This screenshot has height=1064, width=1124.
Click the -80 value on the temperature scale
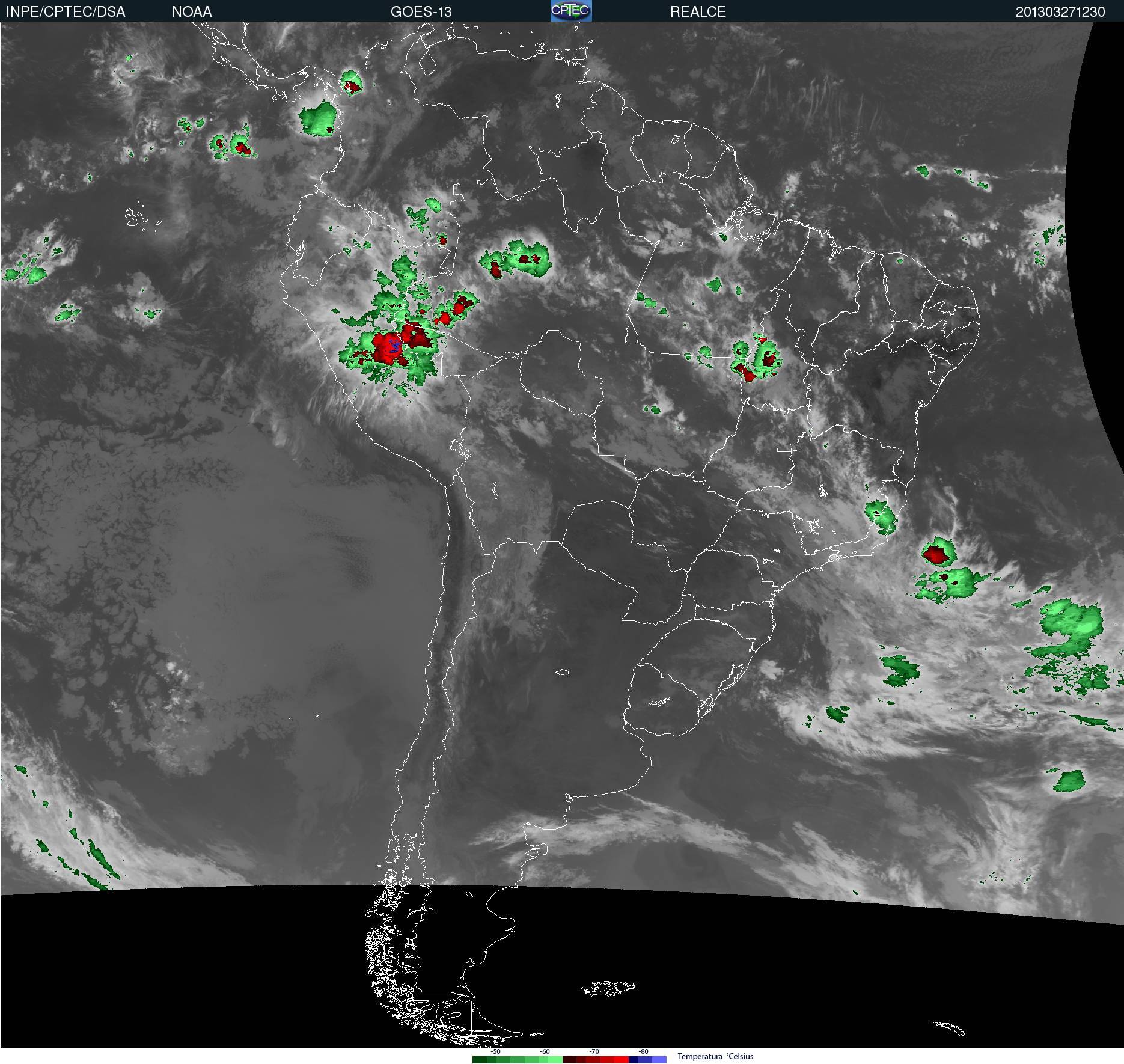tap(643, 1051)
